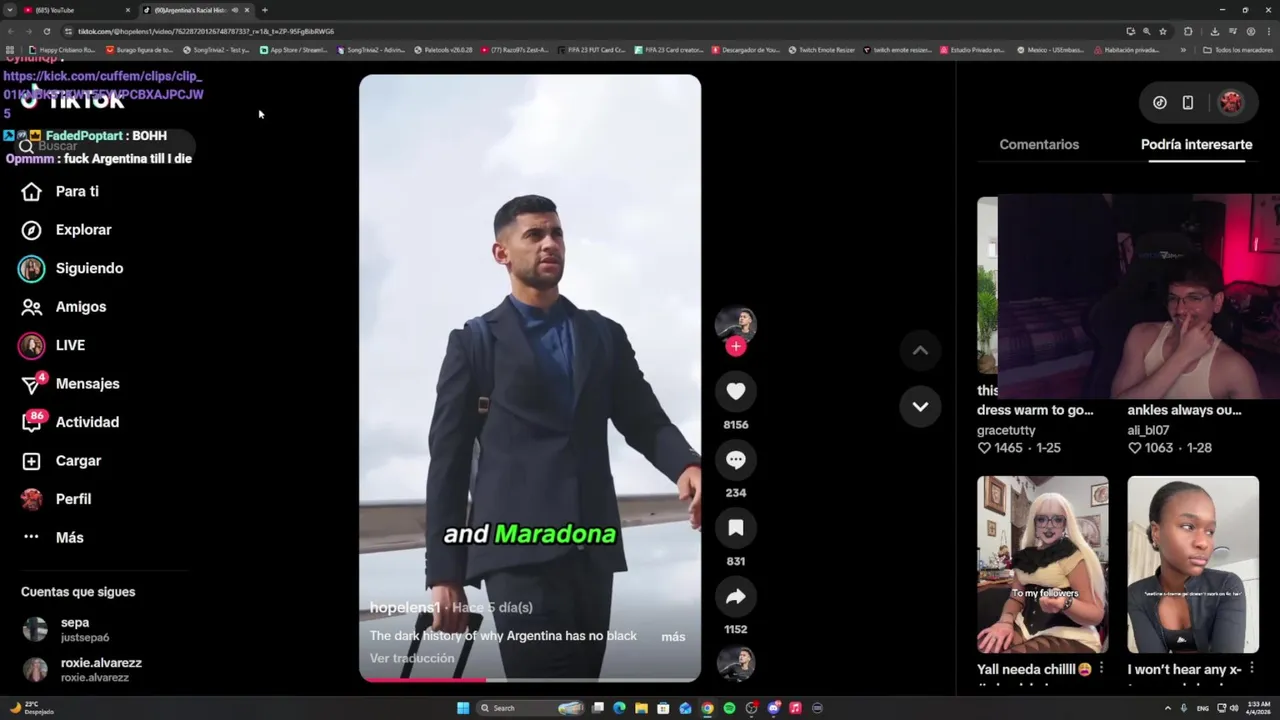
Task: Click the taskbar Search box
Action: point(530,708)
